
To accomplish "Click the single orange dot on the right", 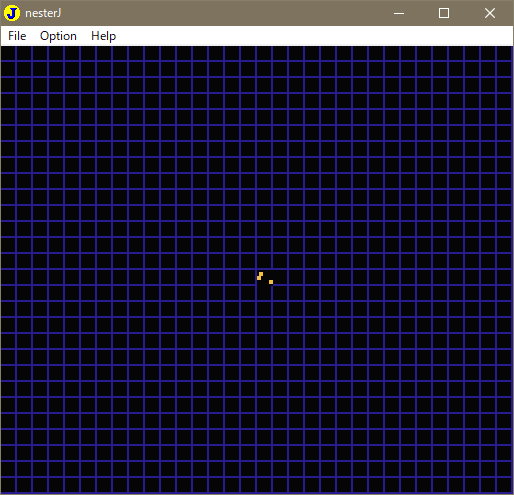I will (271, 282).
